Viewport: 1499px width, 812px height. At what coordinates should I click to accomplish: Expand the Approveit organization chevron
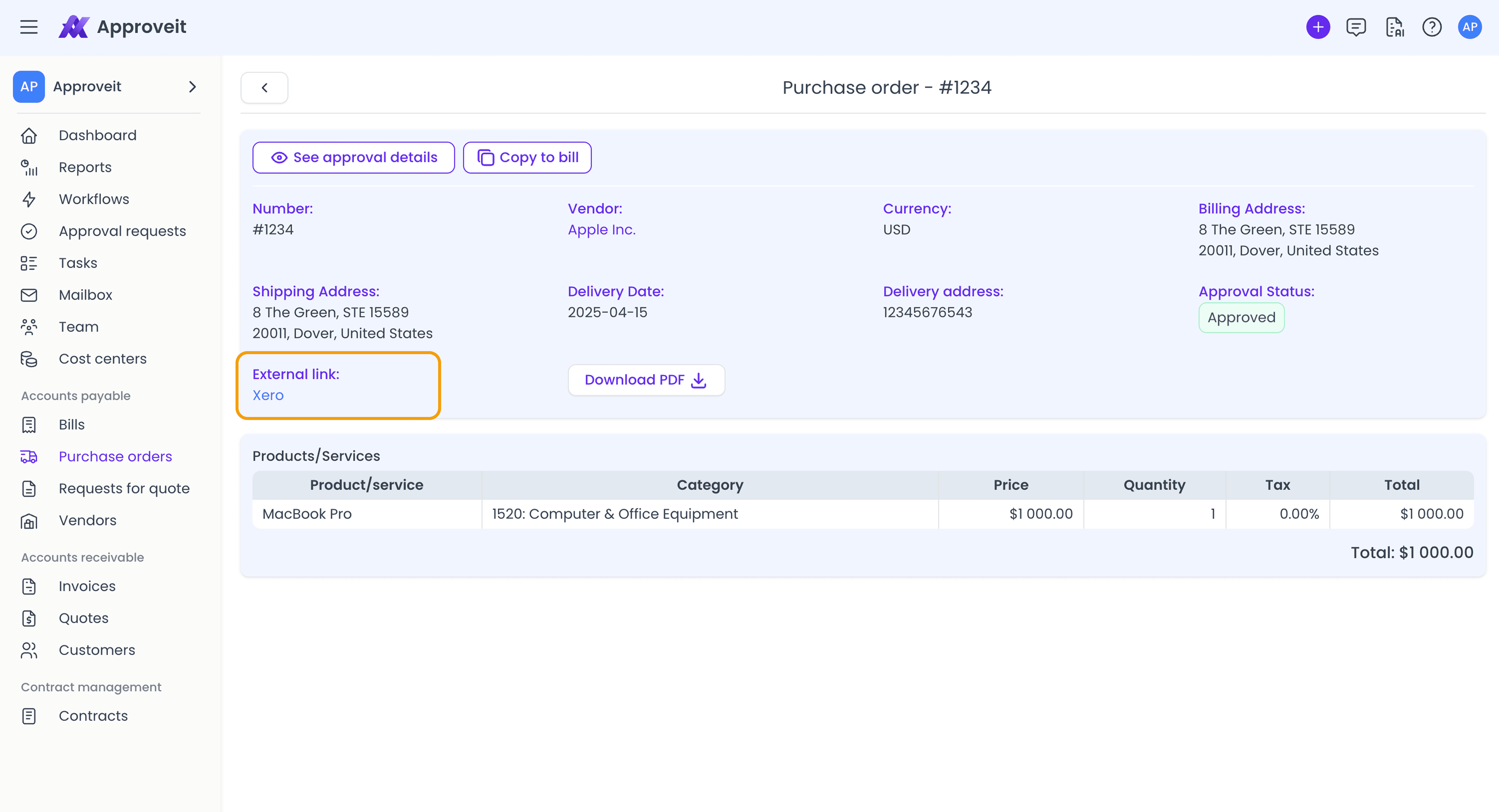coord(193,87)
